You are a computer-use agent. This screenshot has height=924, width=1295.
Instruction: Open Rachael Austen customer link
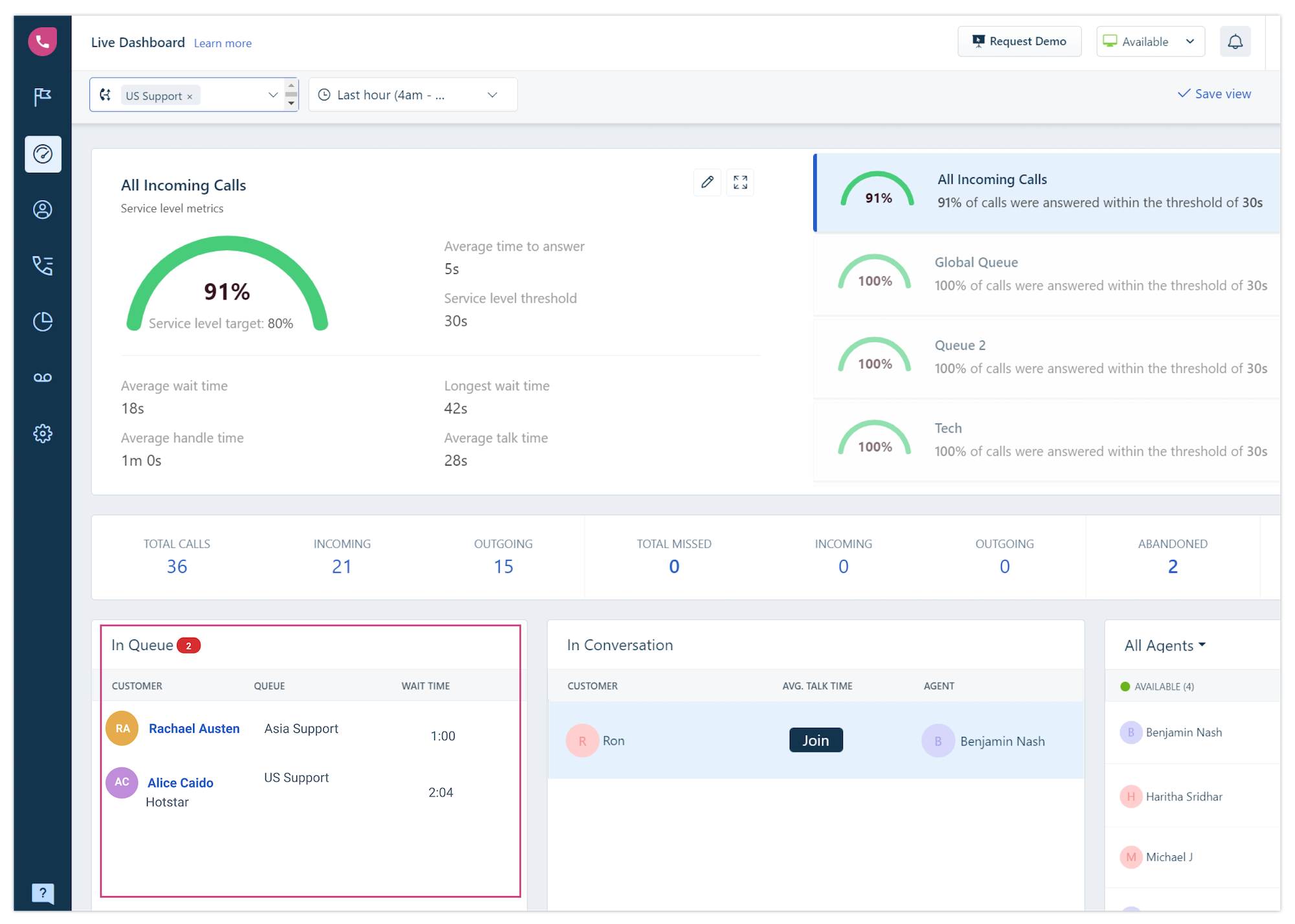click(194, 728)
